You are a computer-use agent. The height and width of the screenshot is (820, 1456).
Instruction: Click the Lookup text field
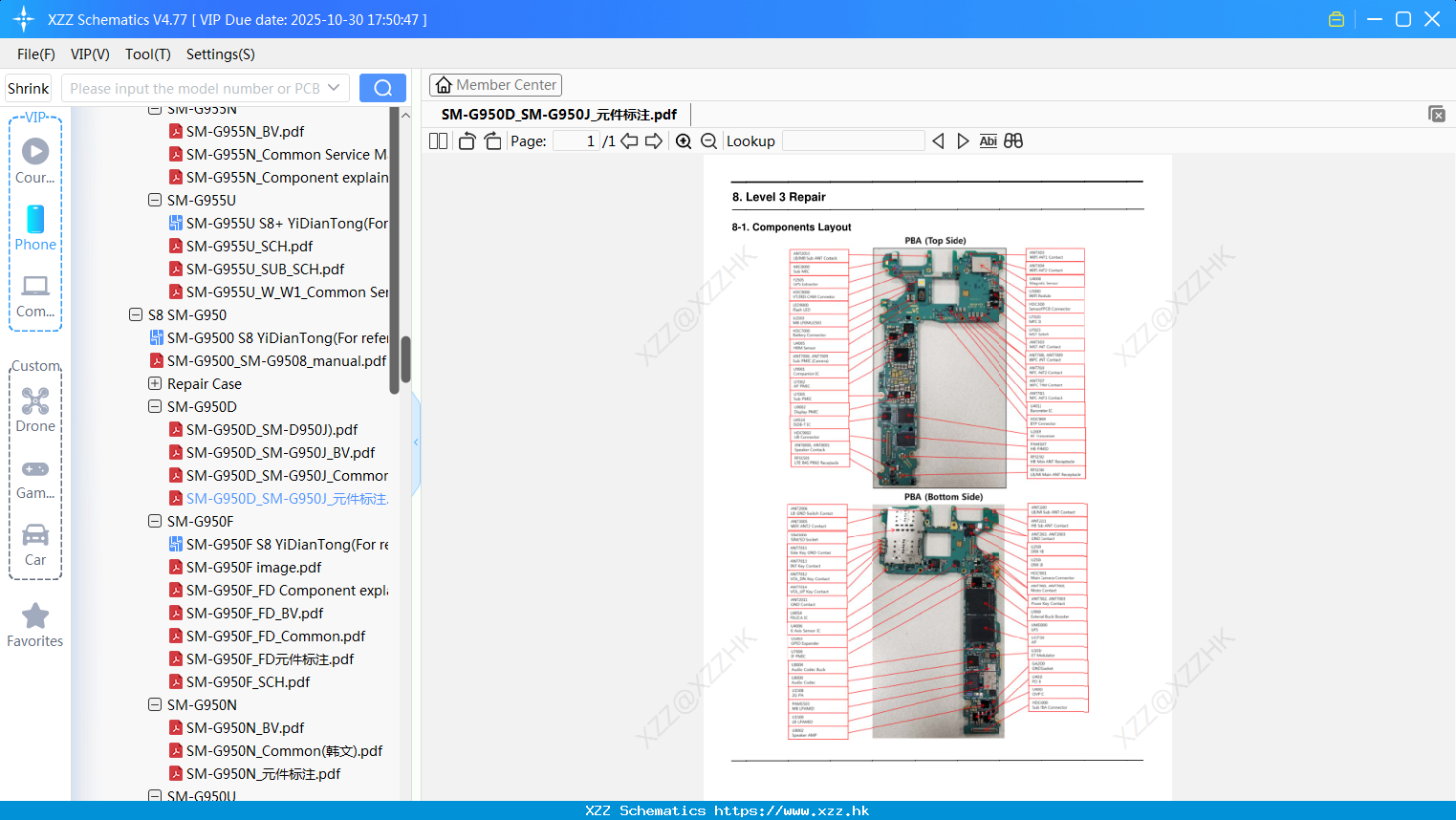854,141
